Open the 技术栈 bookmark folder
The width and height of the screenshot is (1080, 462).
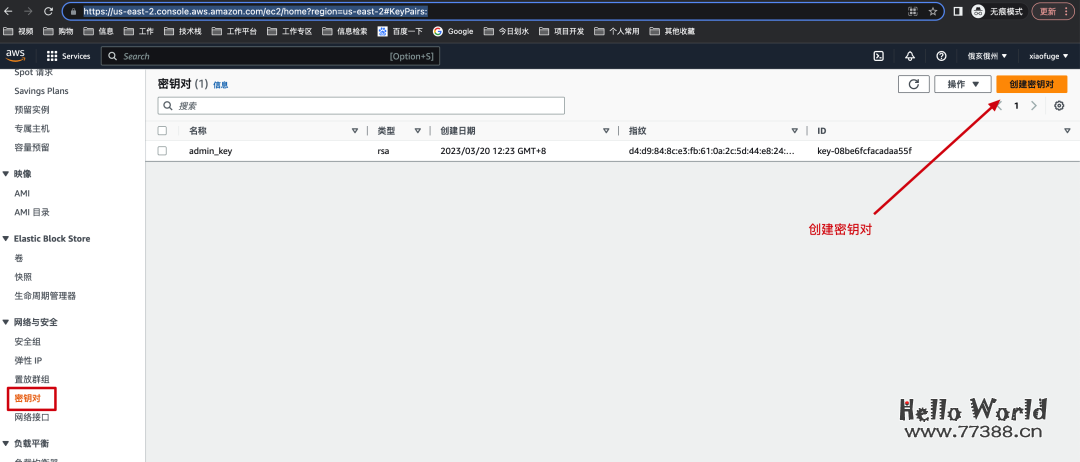[x=183, y=31]
